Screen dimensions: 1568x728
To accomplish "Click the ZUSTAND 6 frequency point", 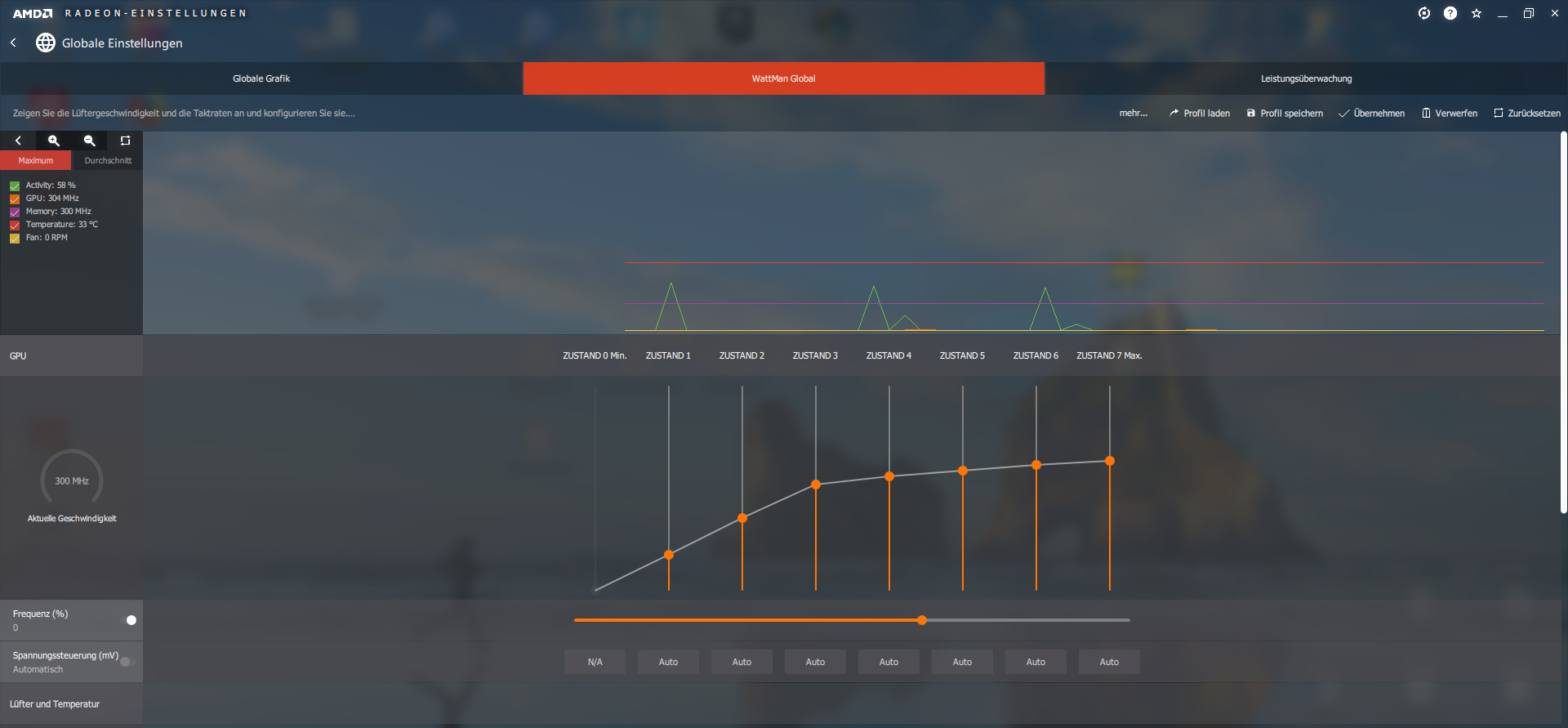I will pos(1036,465).
